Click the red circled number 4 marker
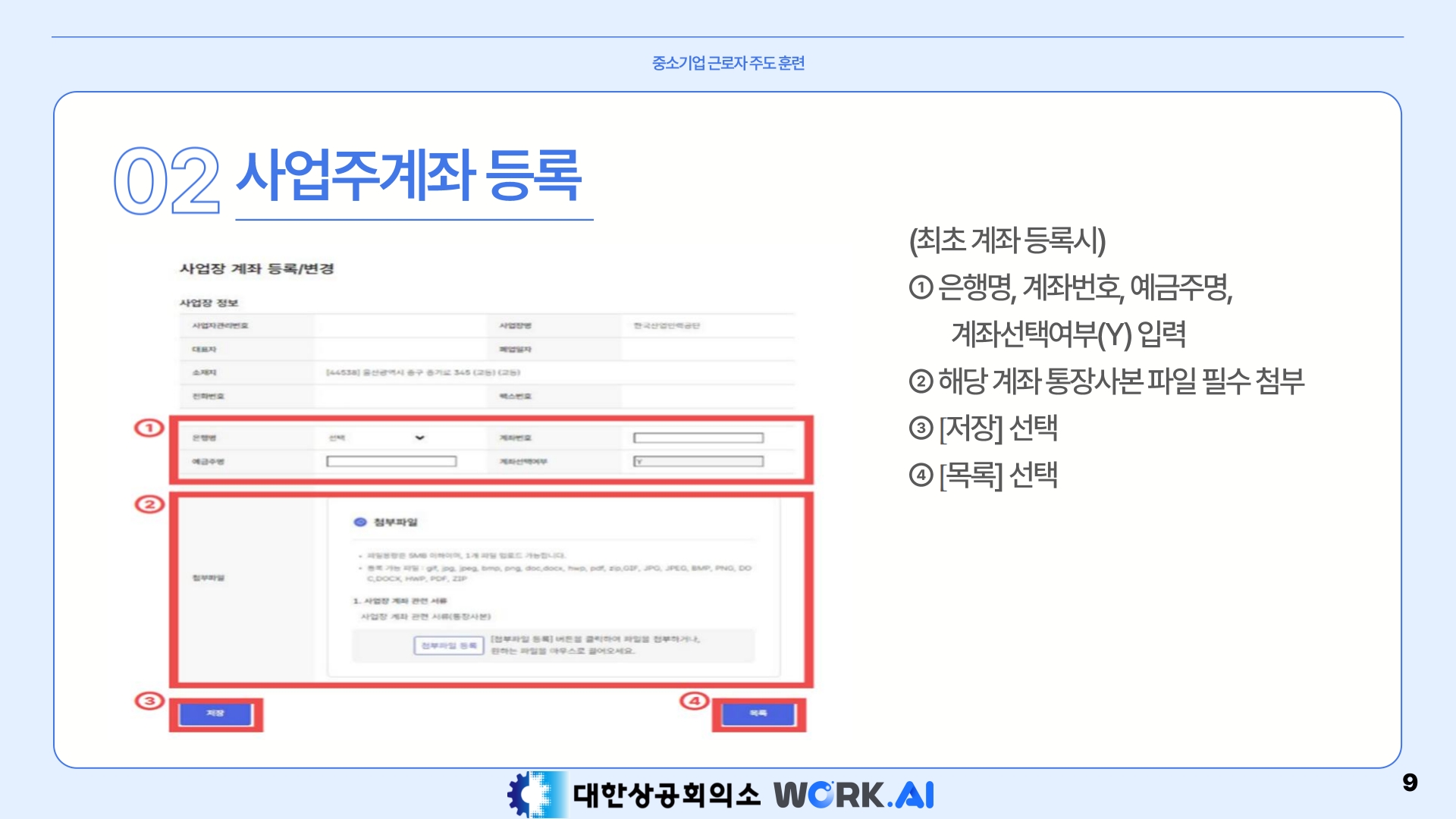The width and height of the screenshot is (1456, 819). pos(694,701)
